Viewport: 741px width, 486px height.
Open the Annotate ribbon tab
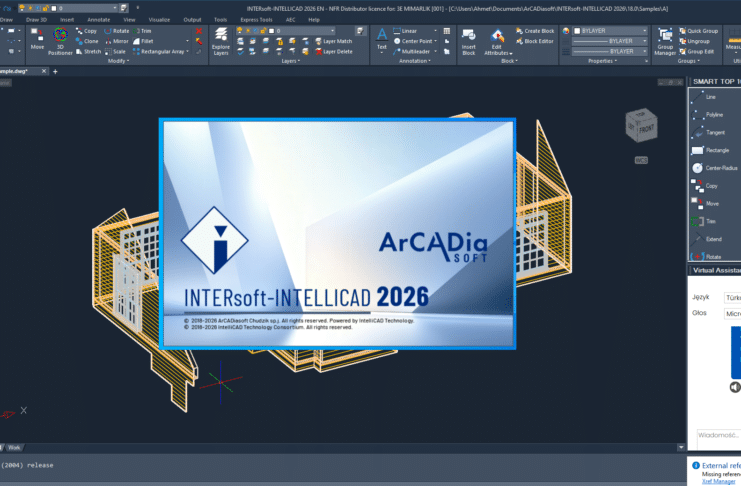click(x=99, y=19)
